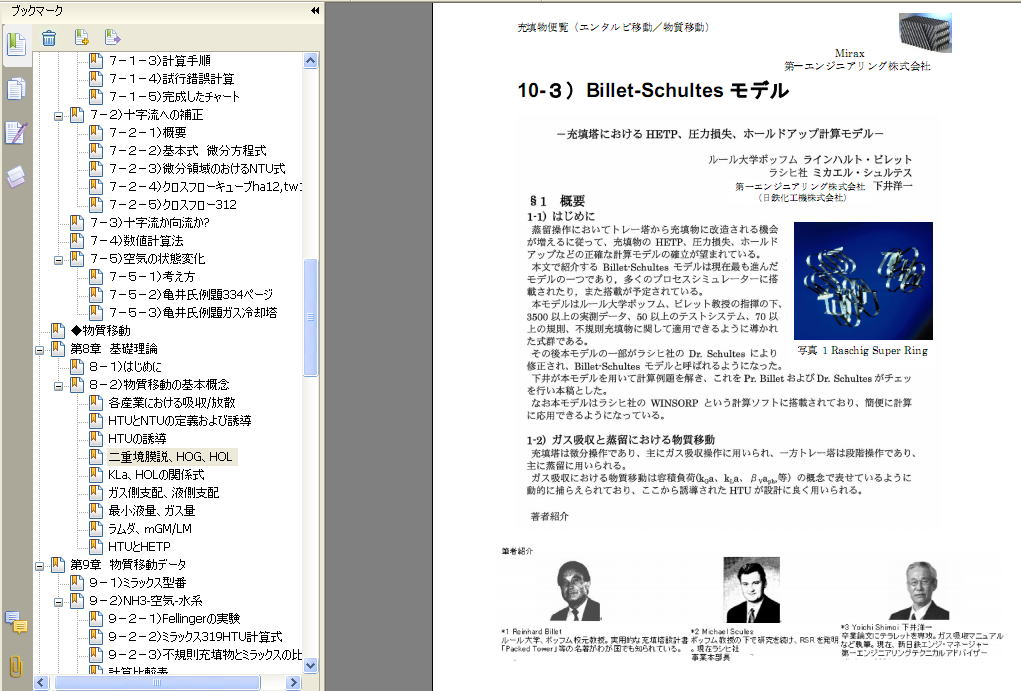Open bookmark 7-1-4)試行錯誤計算
1021x691 pixels.
point(171,79)
